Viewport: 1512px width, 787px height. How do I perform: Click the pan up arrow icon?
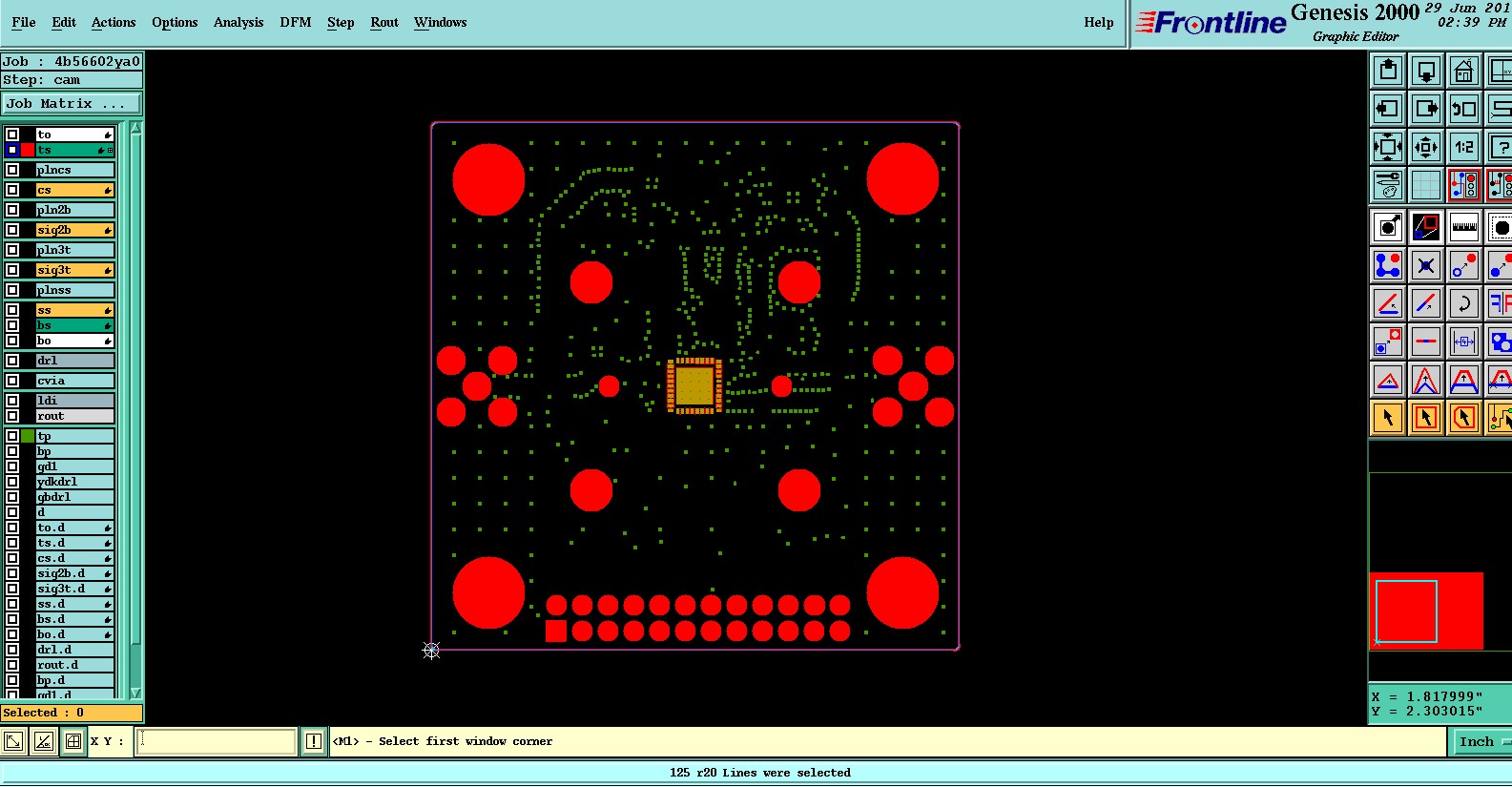pyautogui.click(x=1388, y=71)
